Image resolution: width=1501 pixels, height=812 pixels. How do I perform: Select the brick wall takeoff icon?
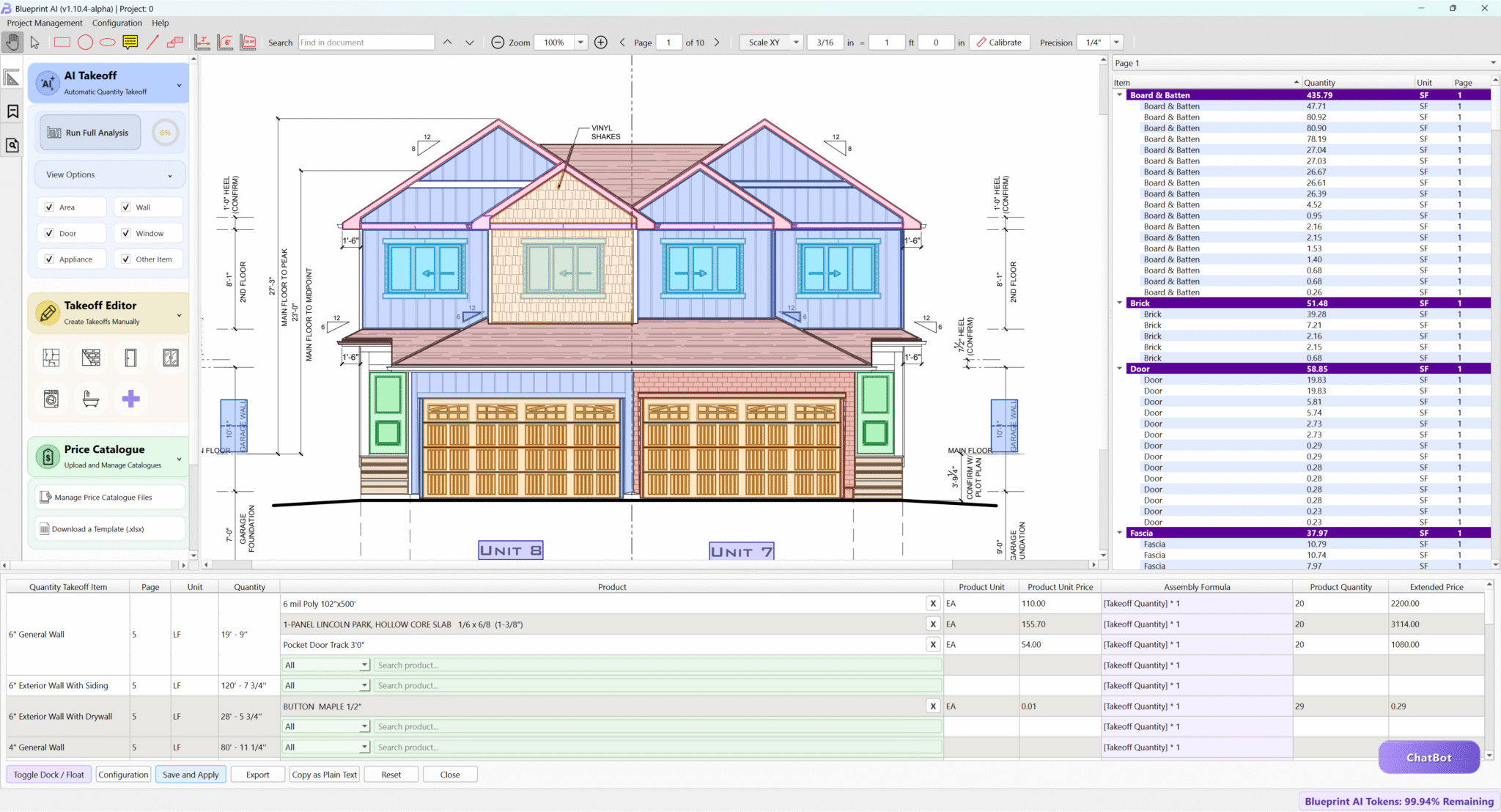pos(91,358)
